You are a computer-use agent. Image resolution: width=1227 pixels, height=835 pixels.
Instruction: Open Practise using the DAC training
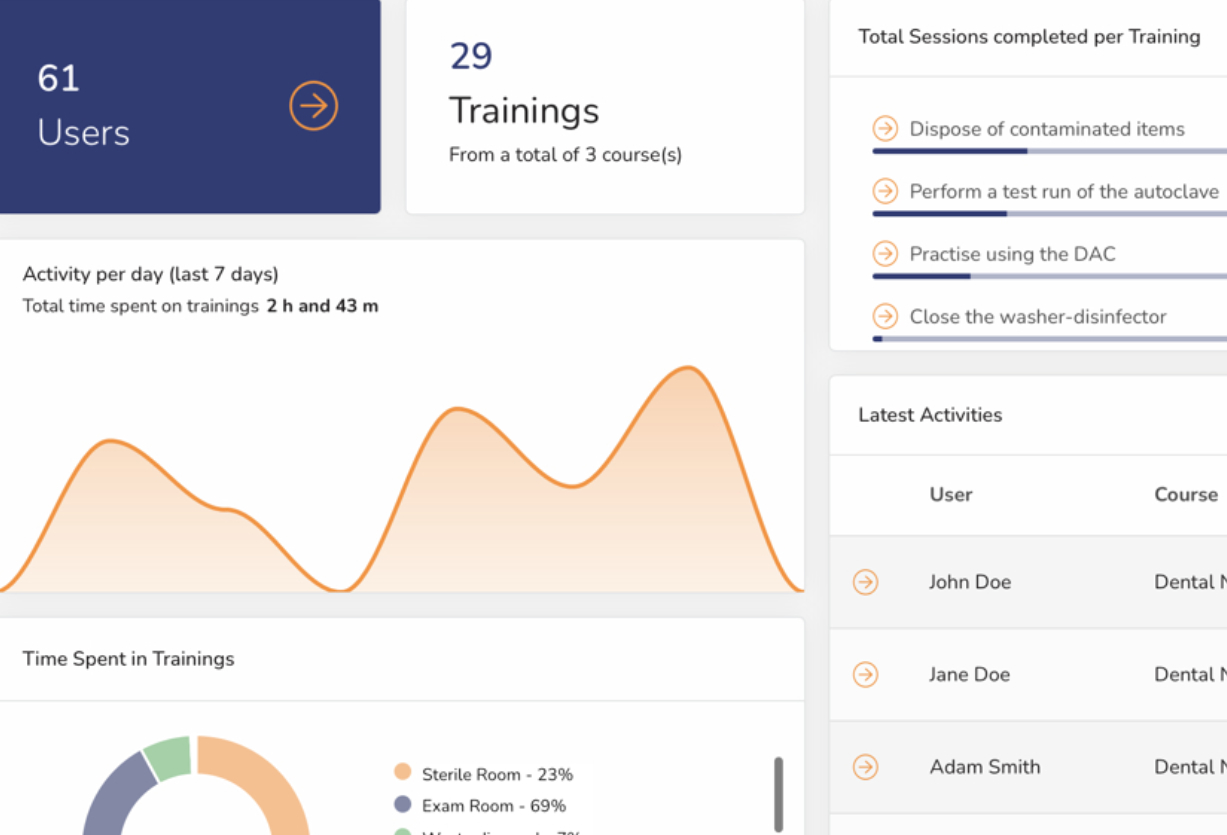click(1012, 254)
